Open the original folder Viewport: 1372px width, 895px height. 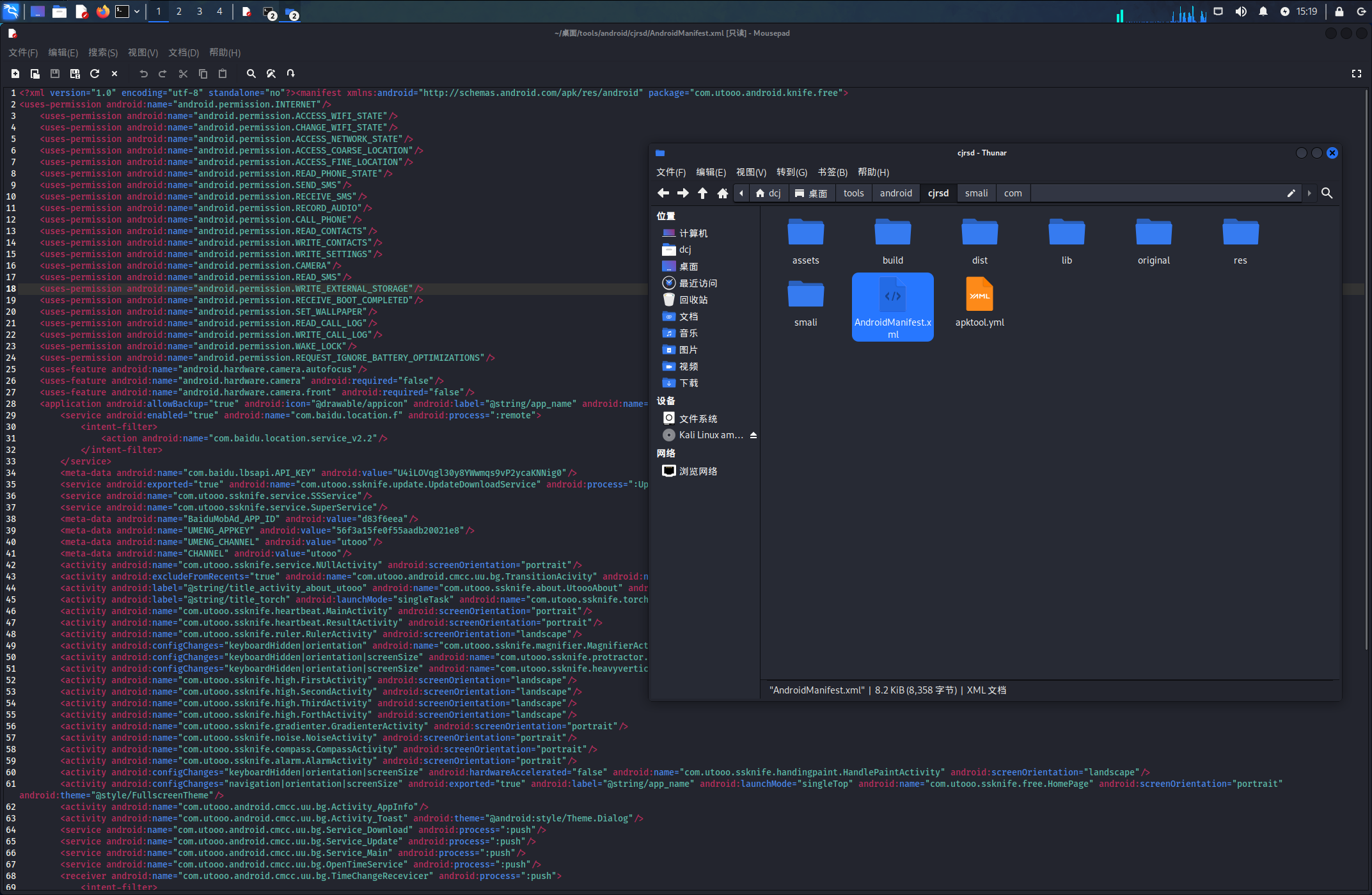point(1153,240)
